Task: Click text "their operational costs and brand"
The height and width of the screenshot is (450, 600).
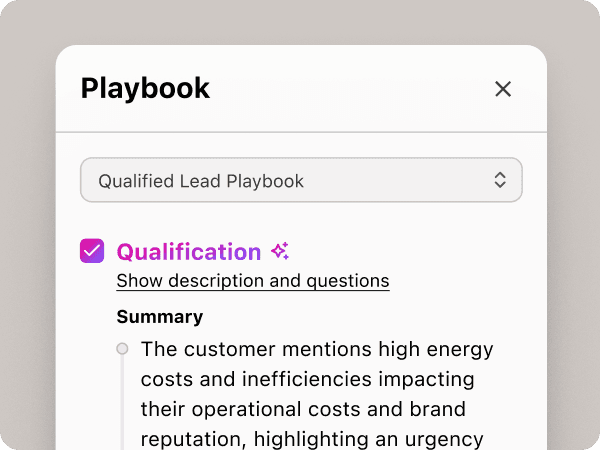Action: 303,410
